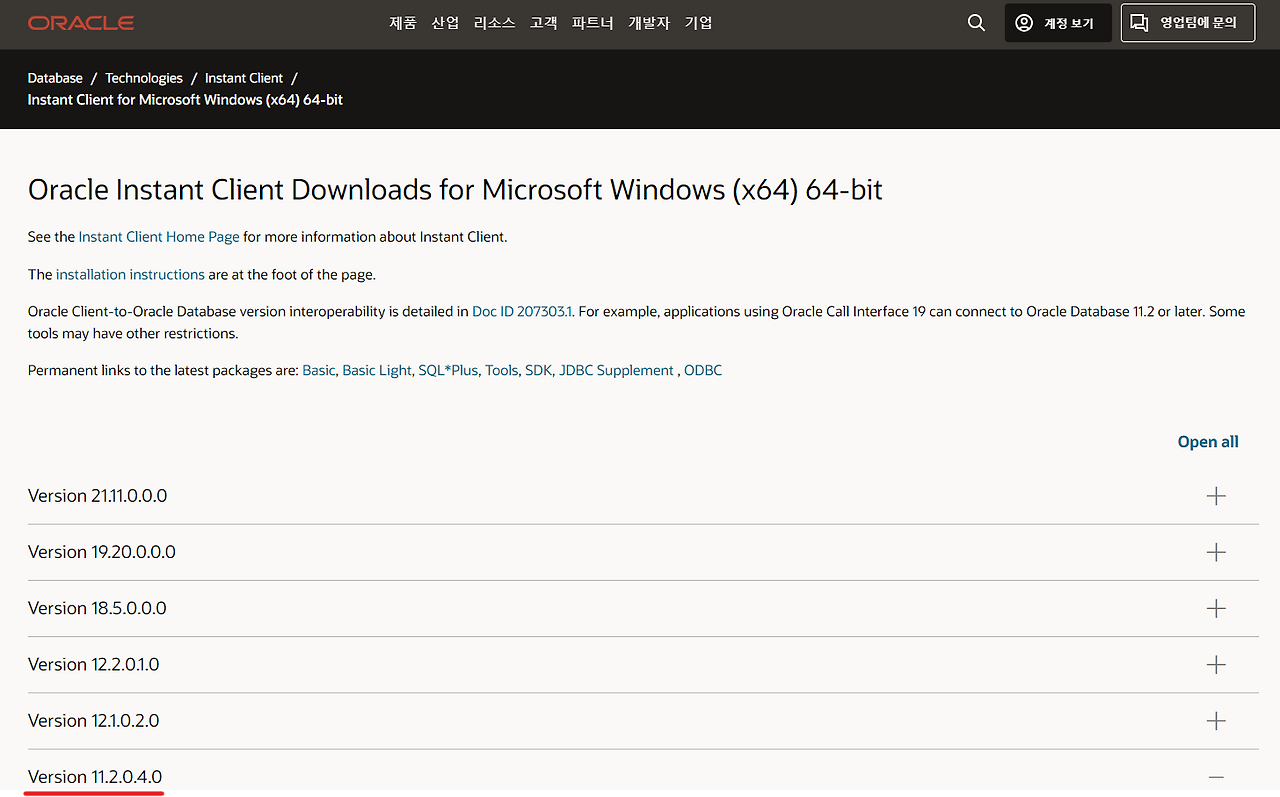Click the Basic Light package link
Viewport: 1280px width, 797px height.
pyautogui.click(x=377, y=370)
